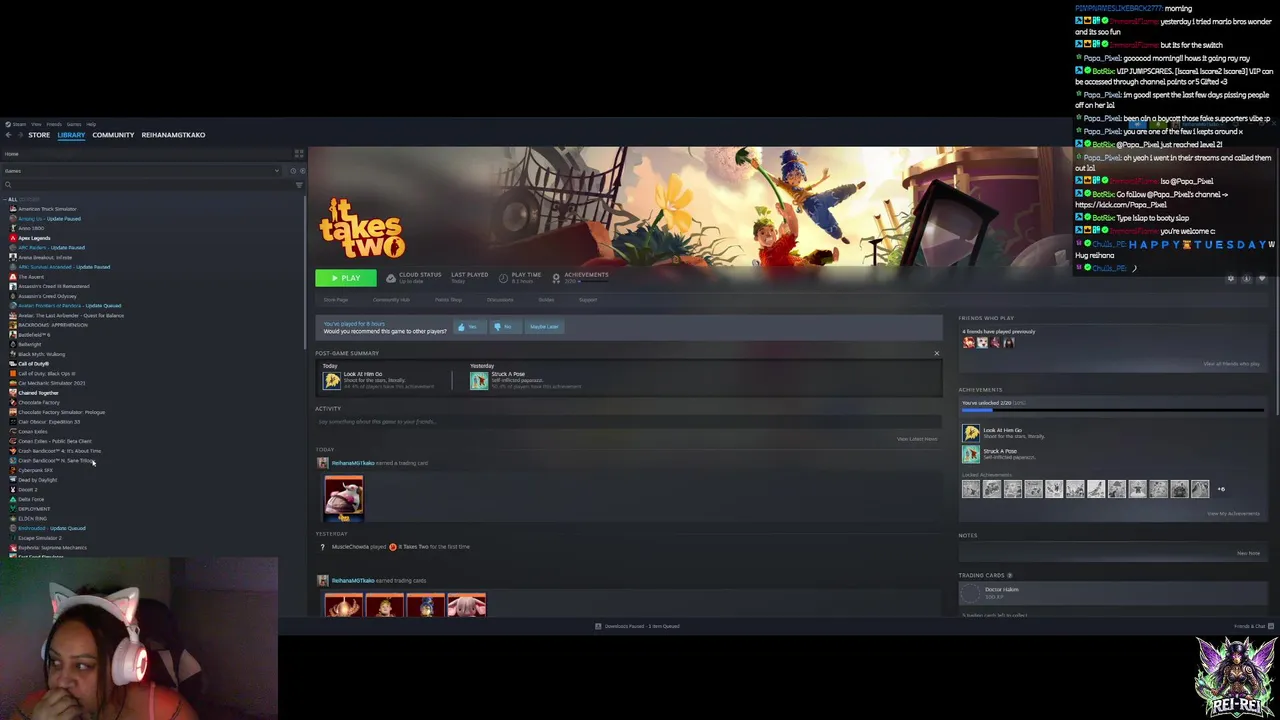The width and height of the screenshot is (1280, 720).
Task: Toggle the recent activity clock filter
Action: click(294, 171)
